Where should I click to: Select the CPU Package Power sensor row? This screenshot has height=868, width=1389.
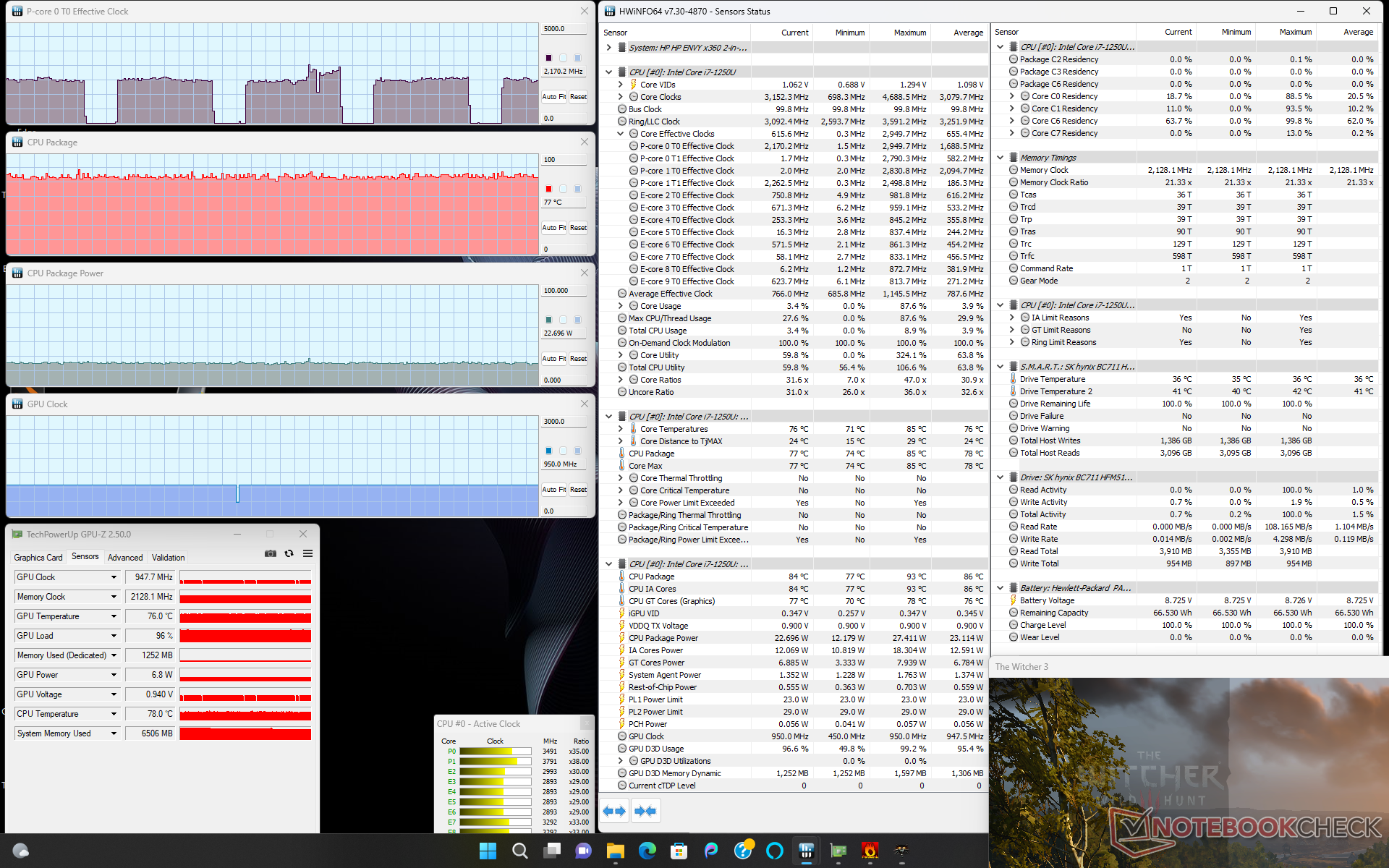coord(794,638)
